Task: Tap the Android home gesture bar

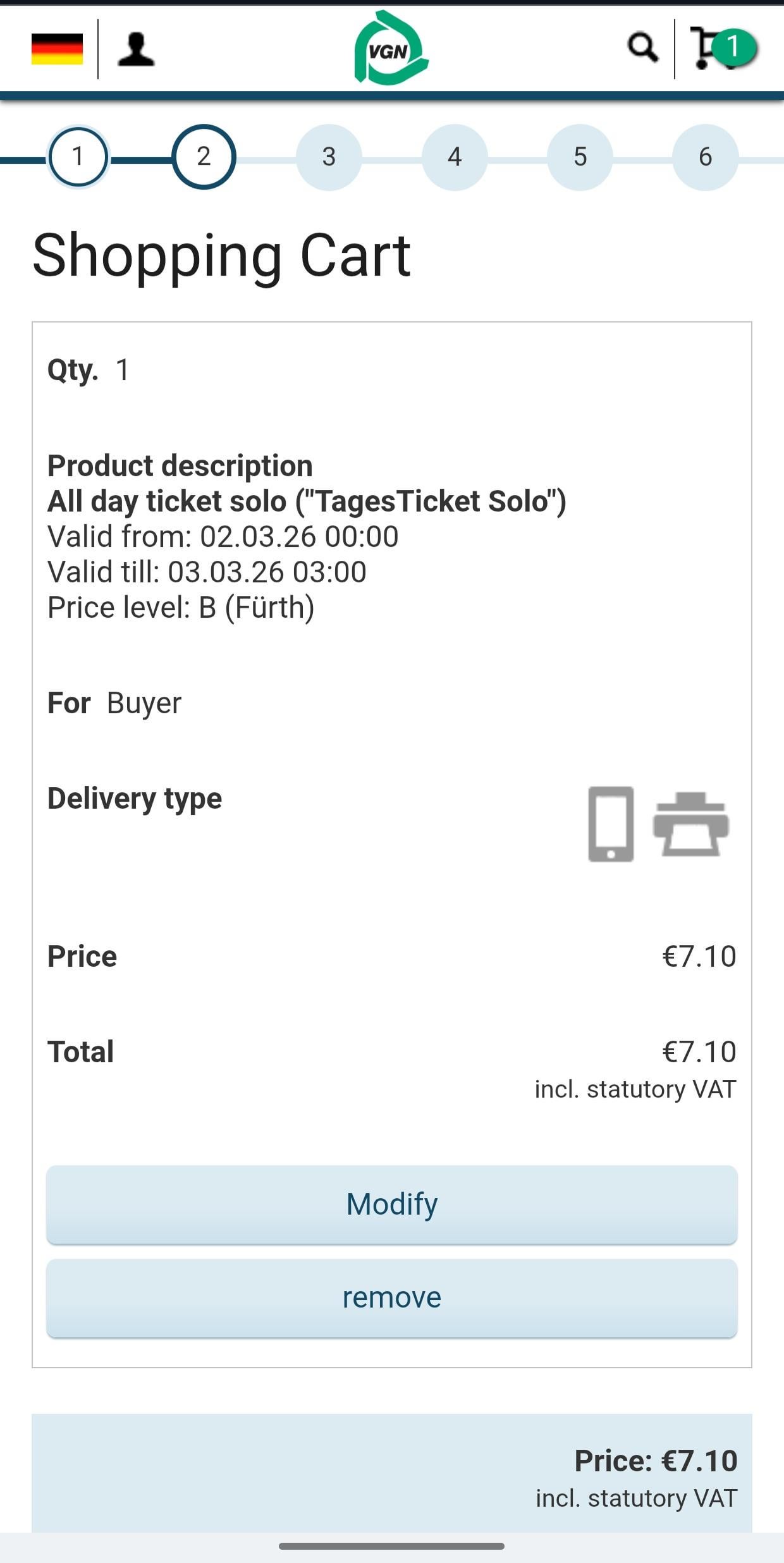Action: pyautogui.click(x=392, y=1547)
